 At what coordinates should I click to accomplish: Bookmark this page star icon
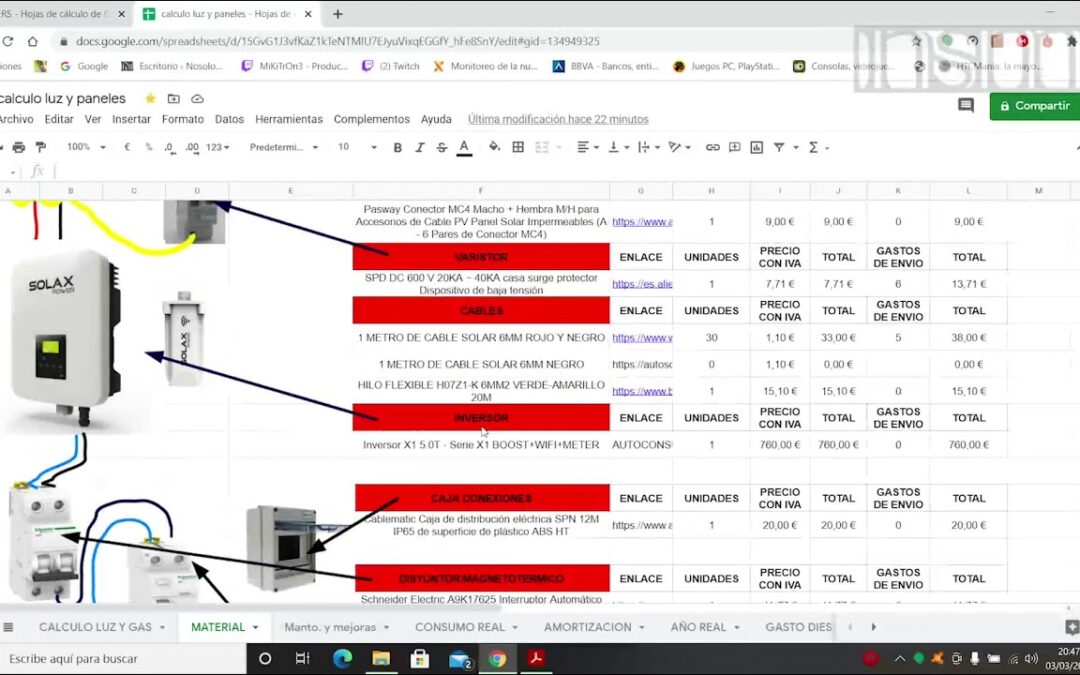click(x=916, y=41)
